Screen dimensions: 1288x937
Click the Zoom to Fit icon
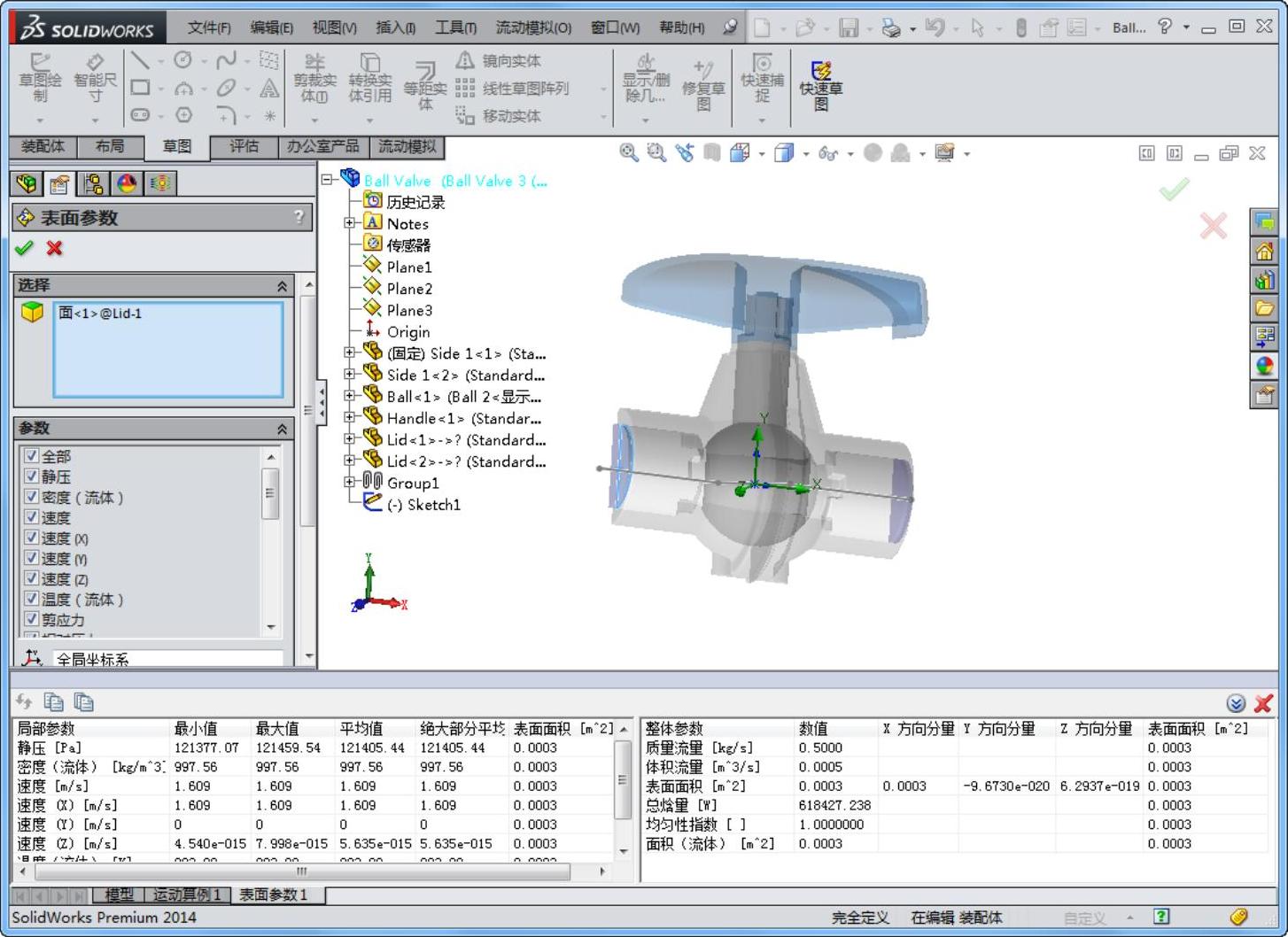629,153
